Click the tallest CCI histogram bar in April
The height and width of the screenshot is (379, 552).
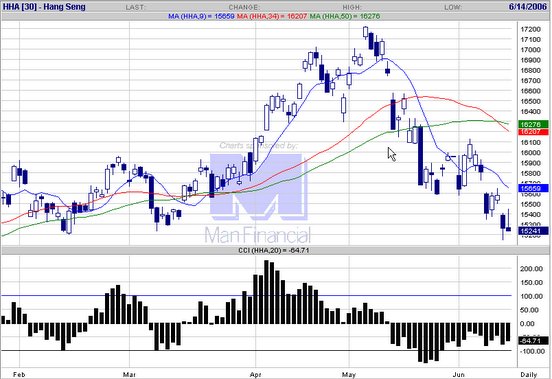click(x=266, y=292)
